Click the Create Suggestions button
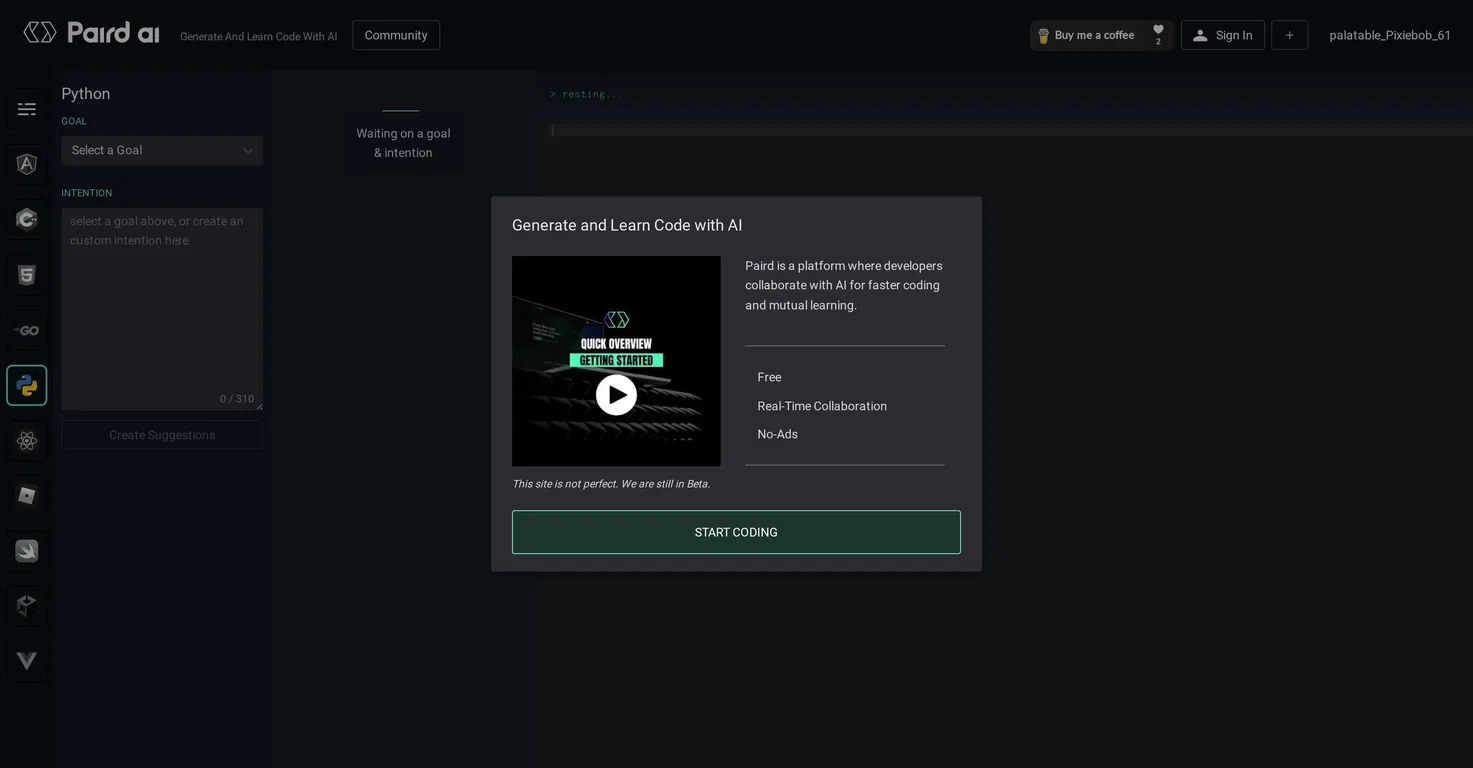The height and width of the screenshot is (768, 1473). coord(162,435)
